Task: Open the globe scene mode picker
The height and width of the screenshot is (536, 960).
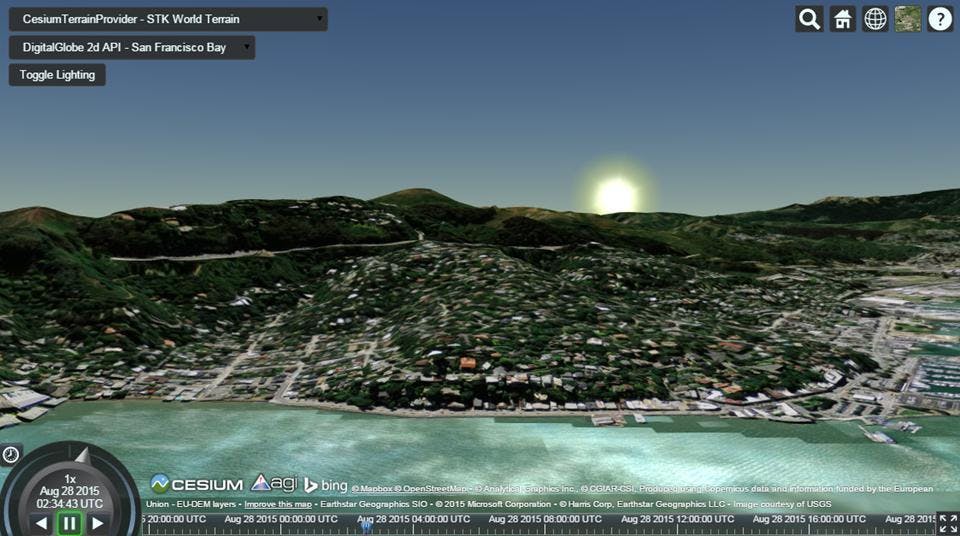Action: pyautogui.click(x=875, y=19)
